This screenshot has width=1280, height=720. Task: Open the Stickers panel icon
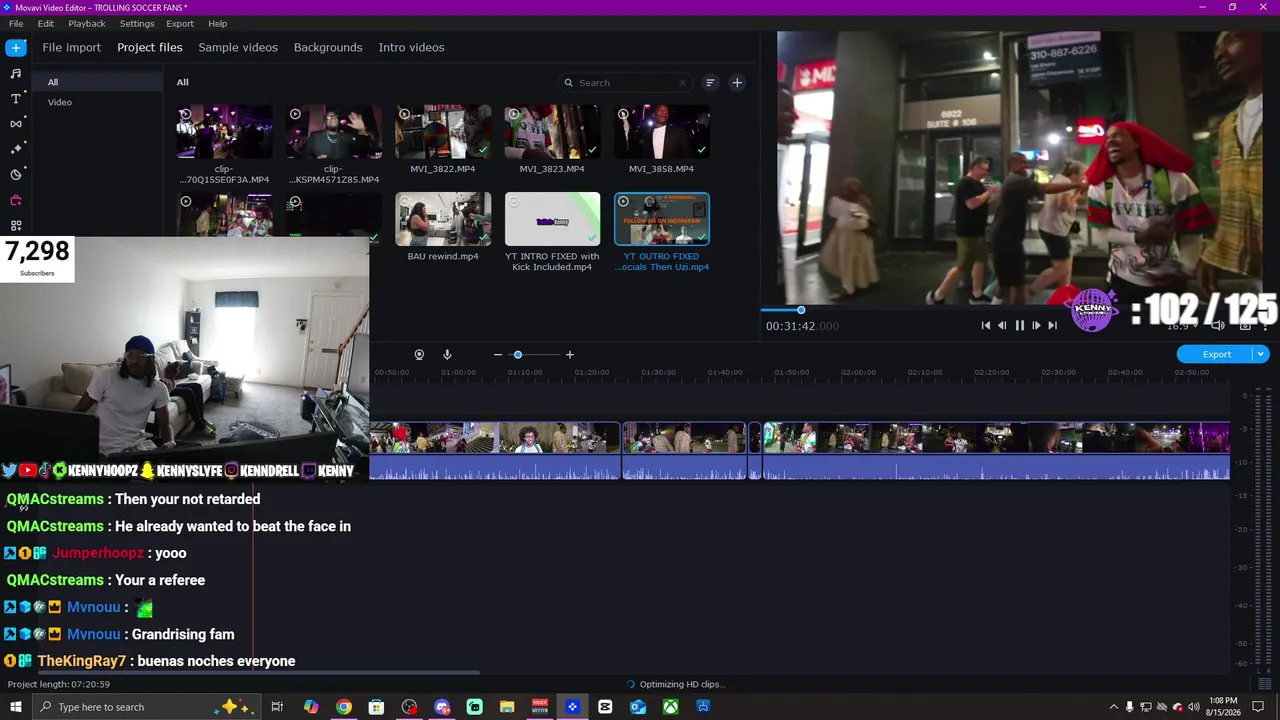click(15, 175)
